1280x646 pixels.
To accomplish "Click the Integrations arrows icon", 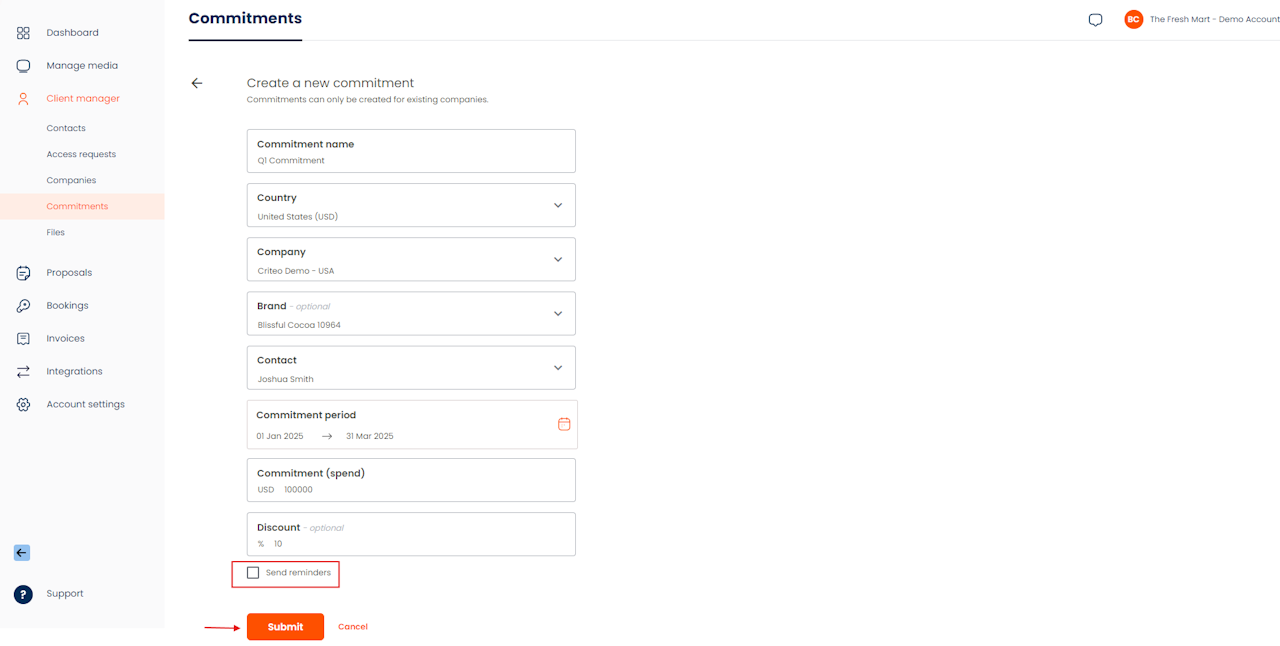I will pyautogui.click(x=23, y=372).
